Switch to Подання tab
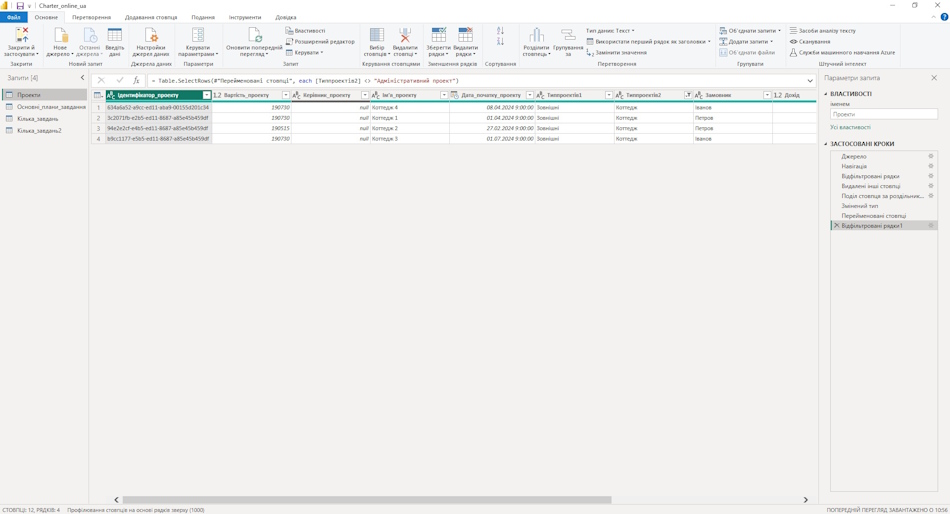The height and width of the screenshot is (514, 950). (x=203, y=18)
